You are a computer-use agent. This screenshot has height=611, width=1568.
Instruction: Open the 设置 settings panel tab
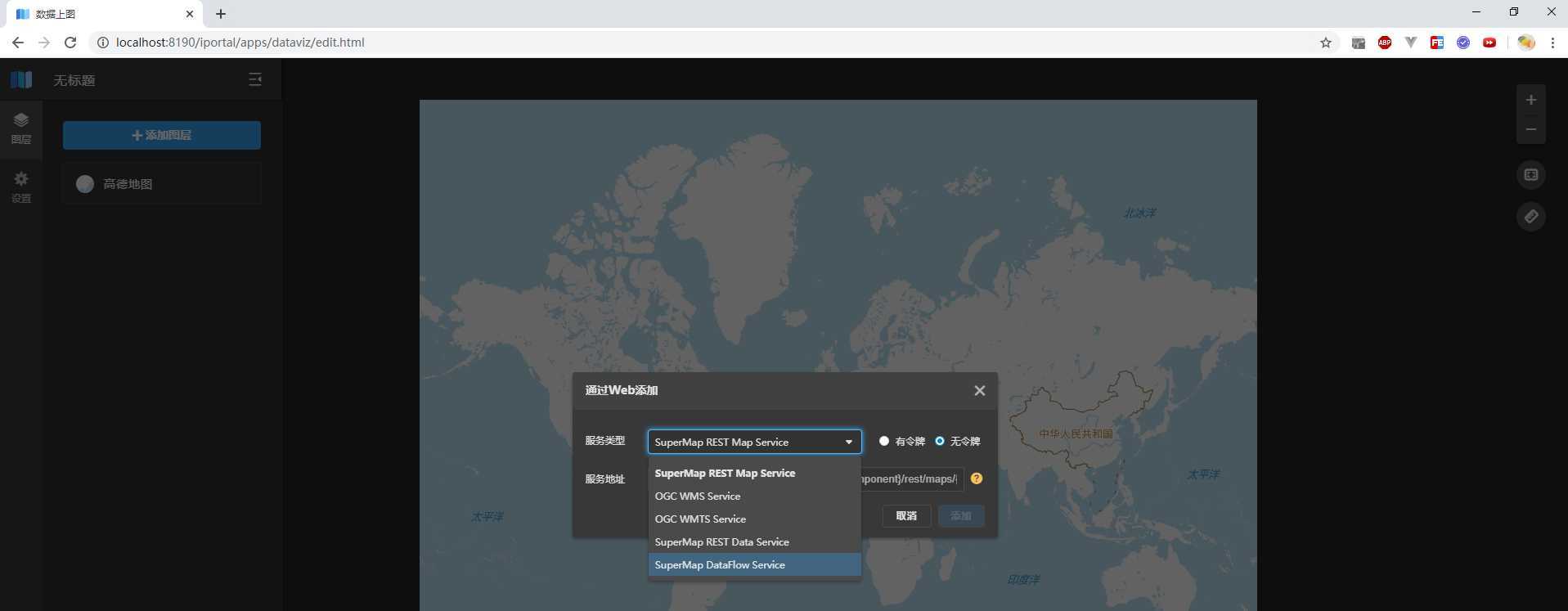[x=21, y=187]
